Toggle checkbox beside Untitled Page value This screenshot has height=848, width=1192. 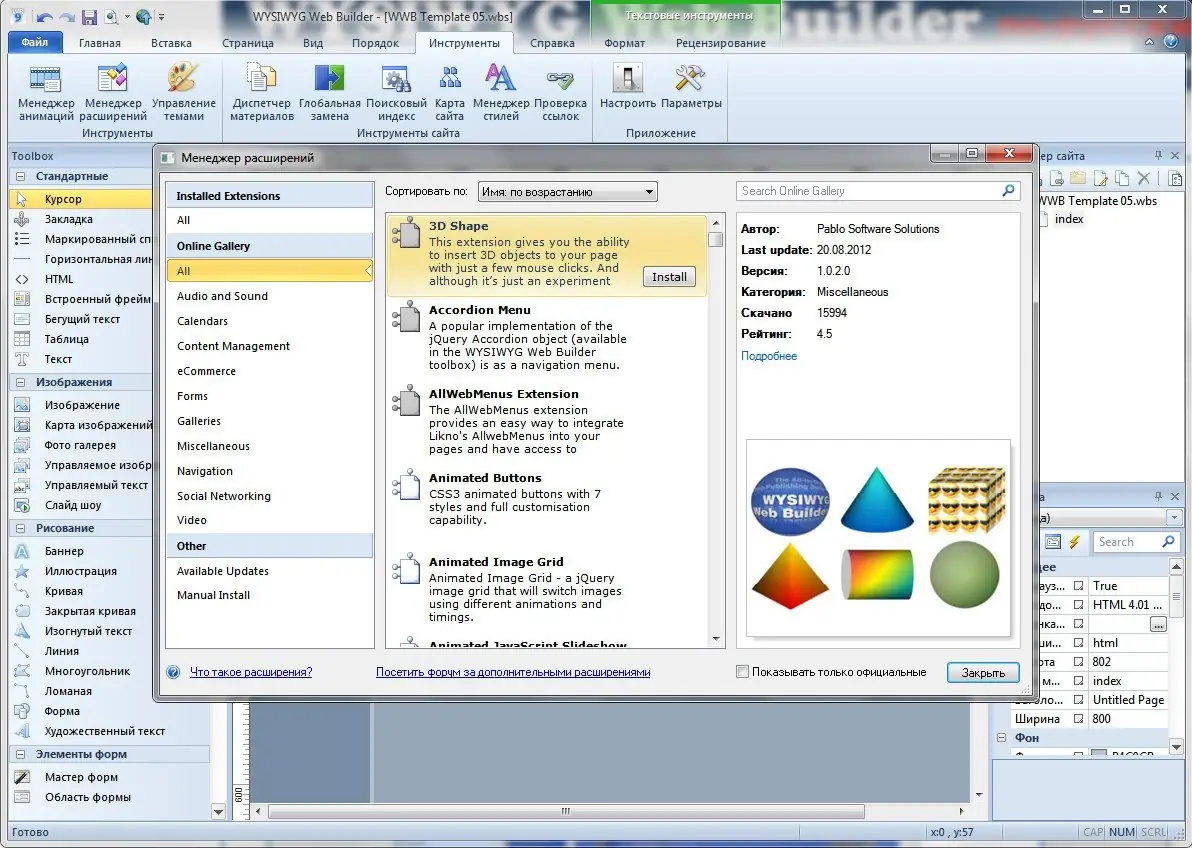coord(1078,700)
